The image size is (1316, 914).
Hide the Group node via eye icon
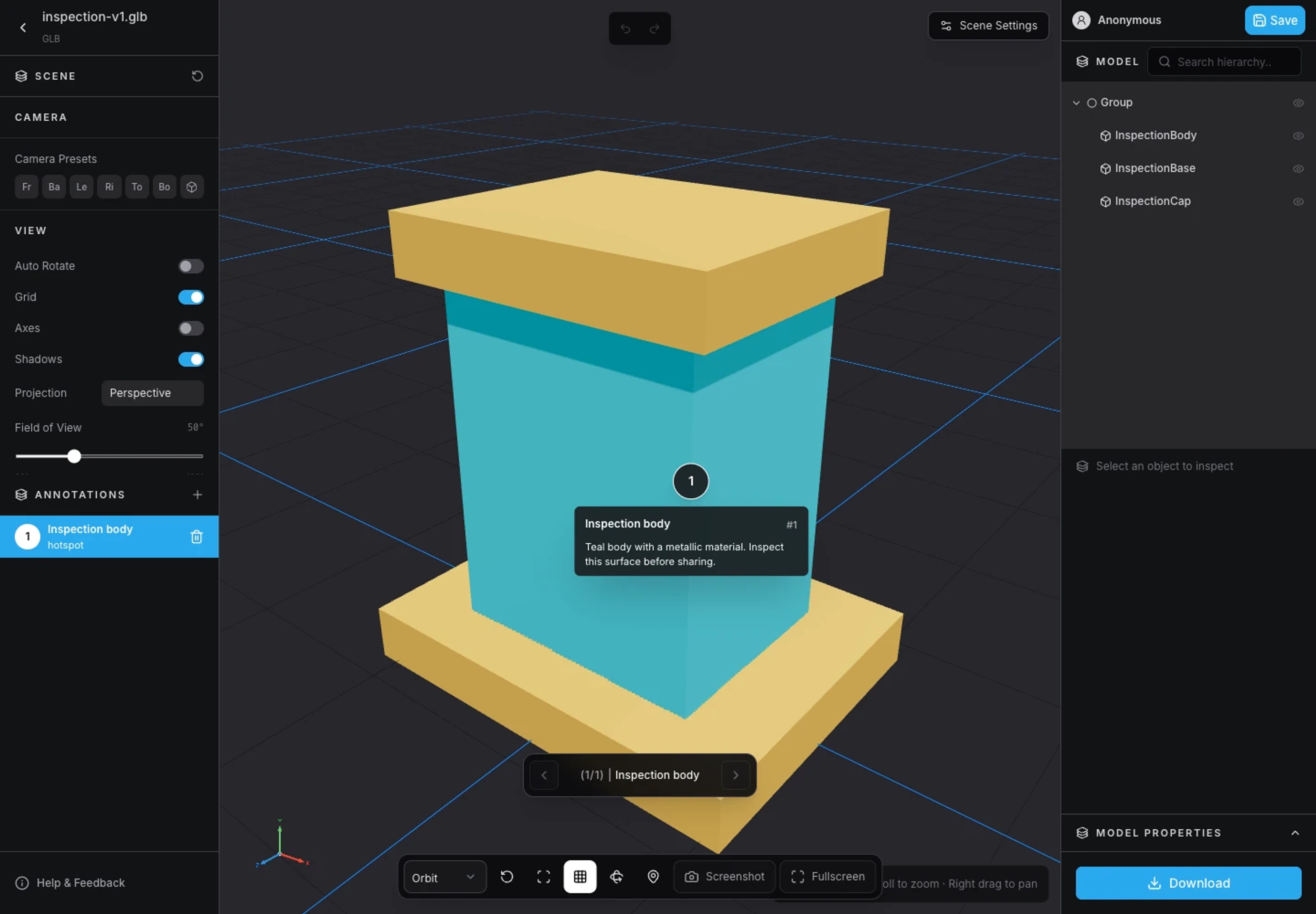click(1298, 103)
